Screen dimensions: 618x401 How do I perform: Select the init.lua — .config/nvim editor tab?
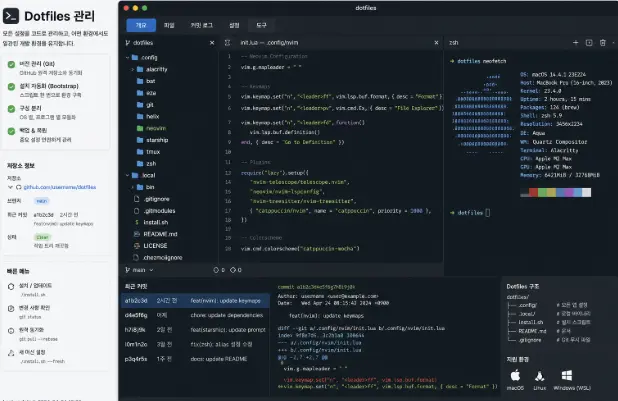(269, 43)
